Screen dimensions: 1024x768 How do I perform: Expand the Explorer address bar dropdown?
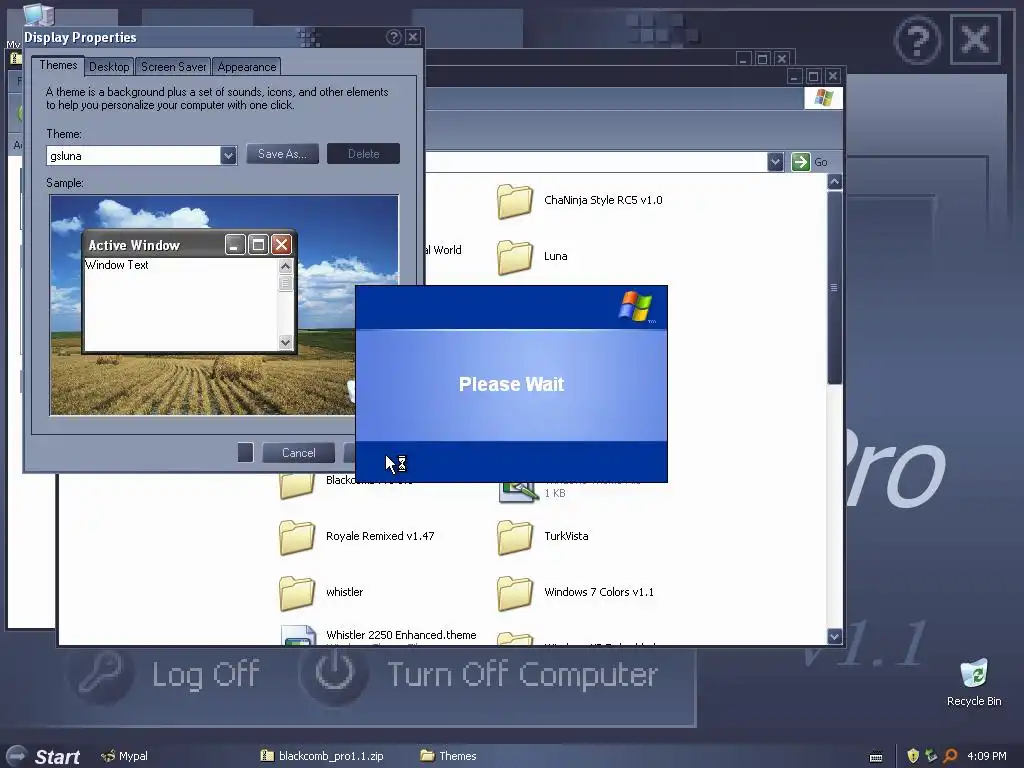(775, 162)
